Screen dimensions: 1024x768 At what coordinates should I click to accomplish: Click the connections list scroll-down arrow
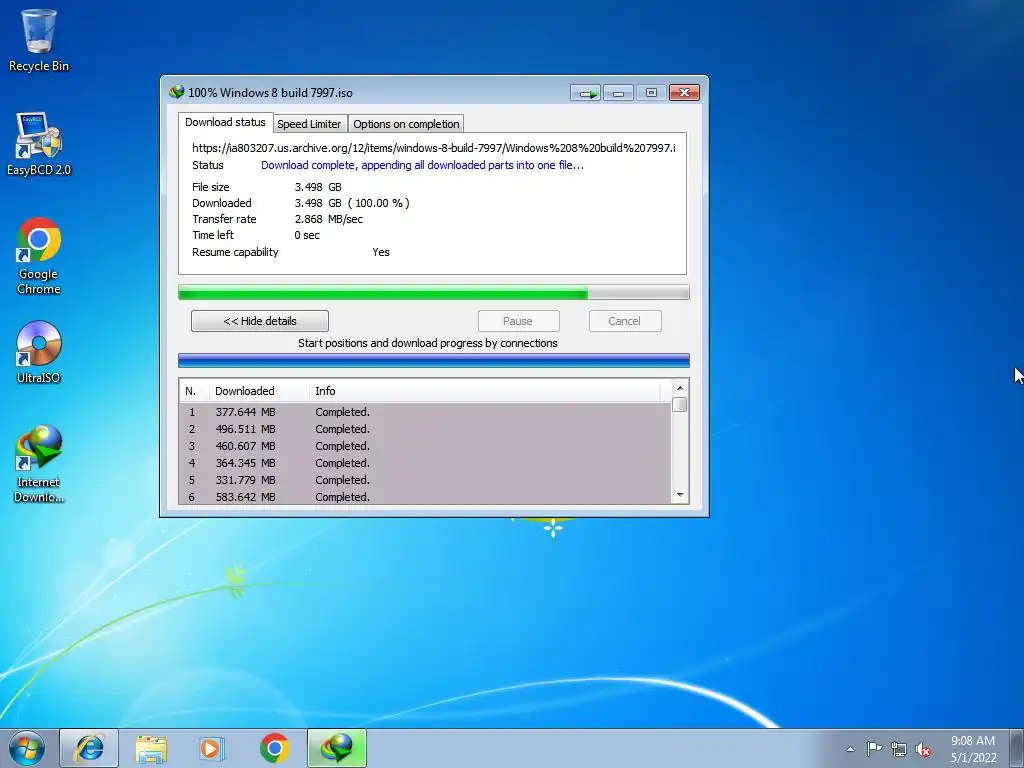tap(680, 495)
